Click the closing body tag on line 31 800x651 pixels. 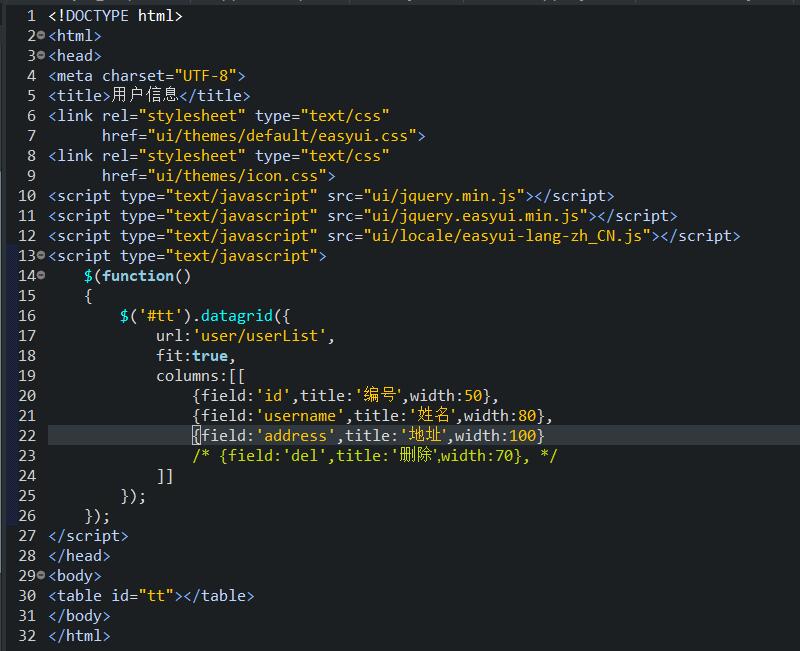(x=79, y=616)
